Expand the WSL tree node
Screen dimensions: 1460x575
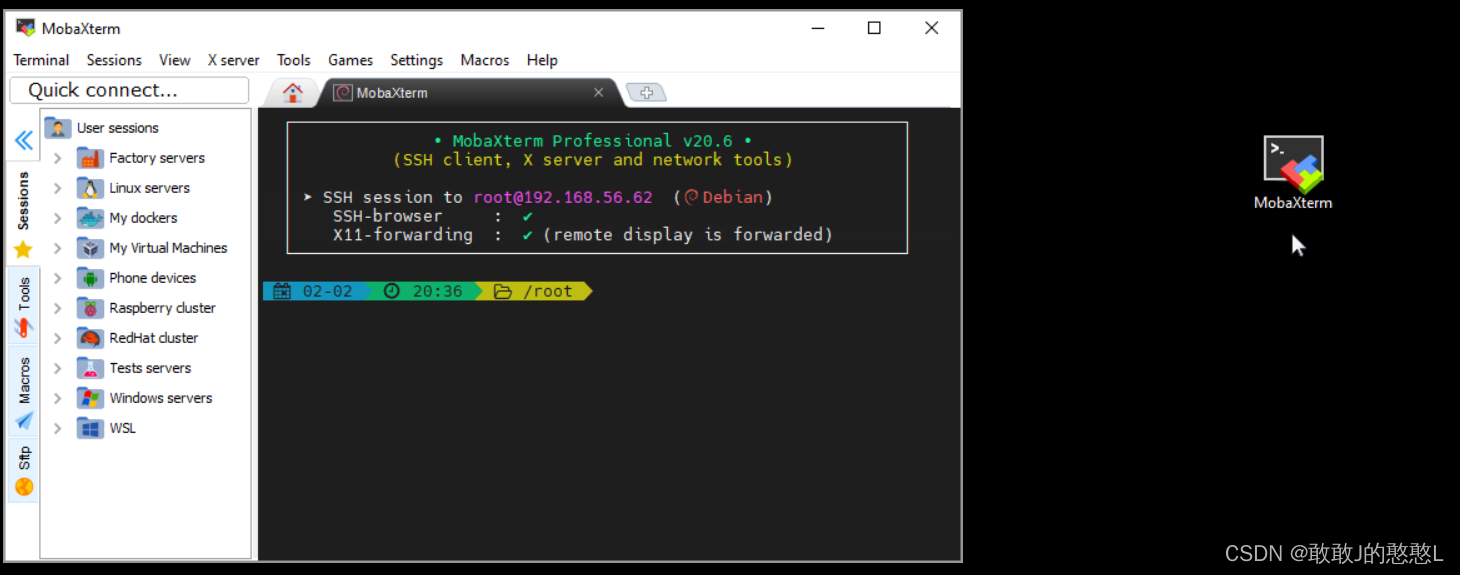tap(58, 428)
